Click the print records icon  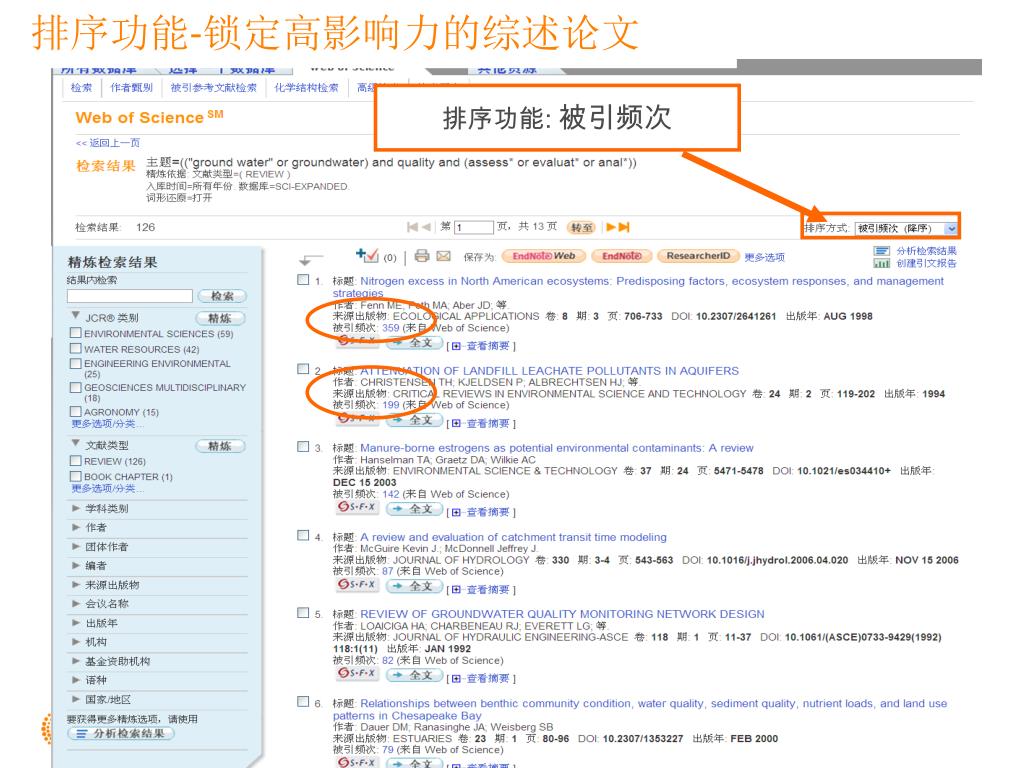coord(422,256)
